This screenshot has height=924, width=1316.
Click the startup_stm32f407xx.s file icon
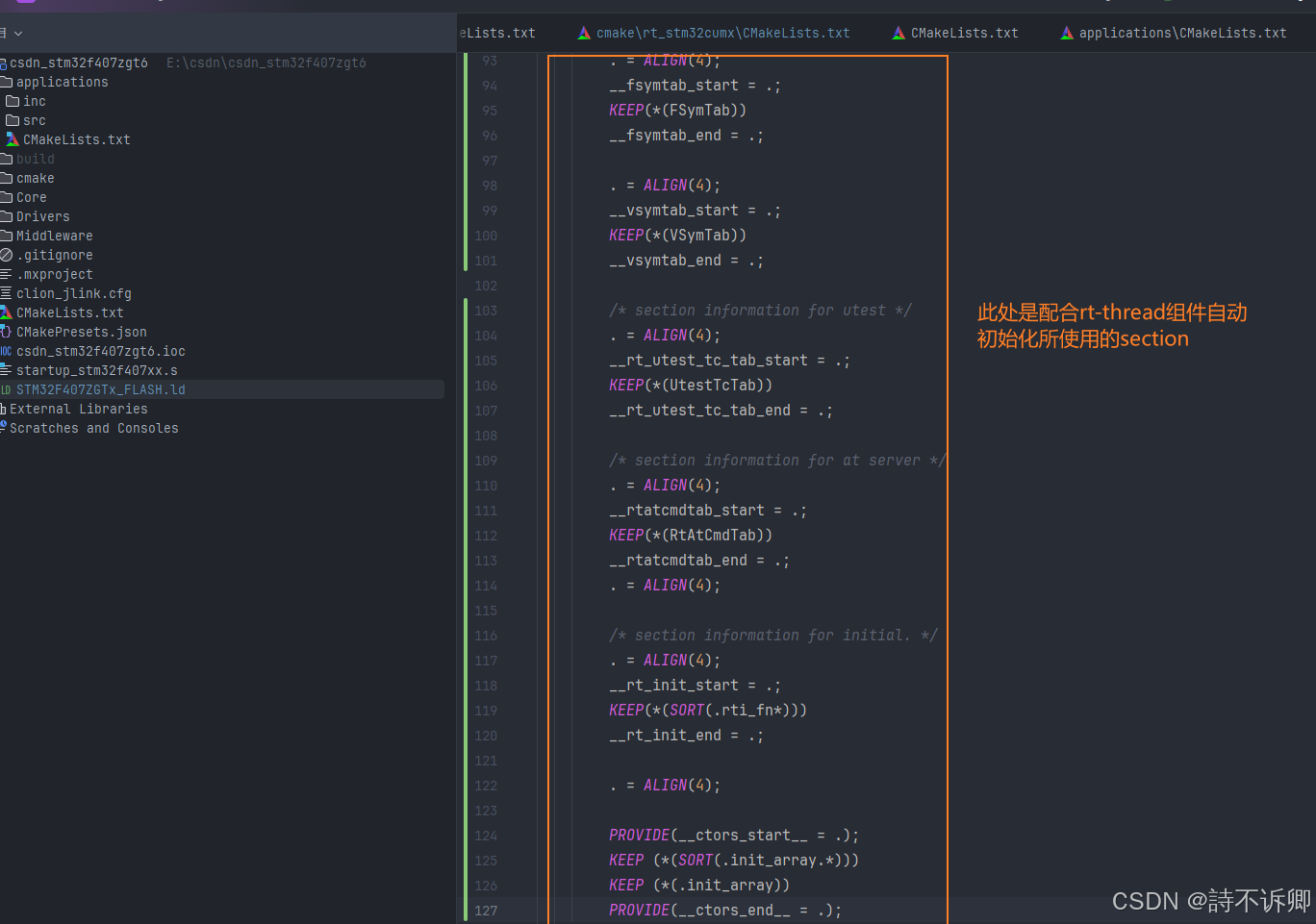click(x=6, y=370)
